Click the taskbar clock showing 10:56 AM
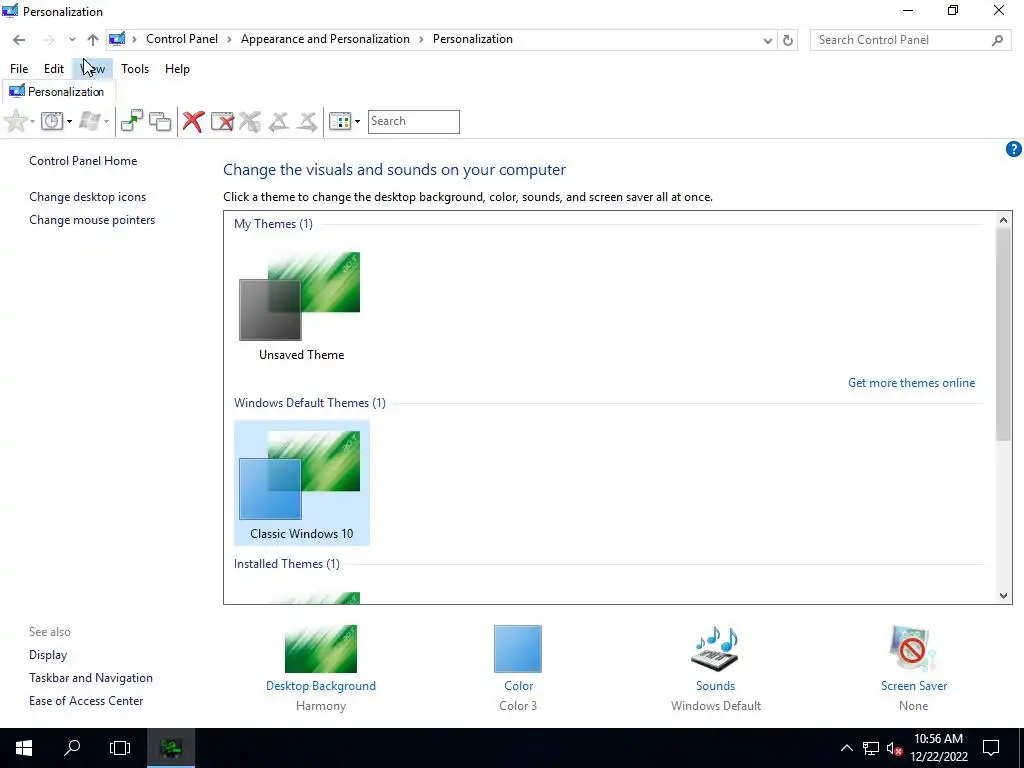Image resolution: width=1024 pixels, height=768 pixels. pos(938,748)
